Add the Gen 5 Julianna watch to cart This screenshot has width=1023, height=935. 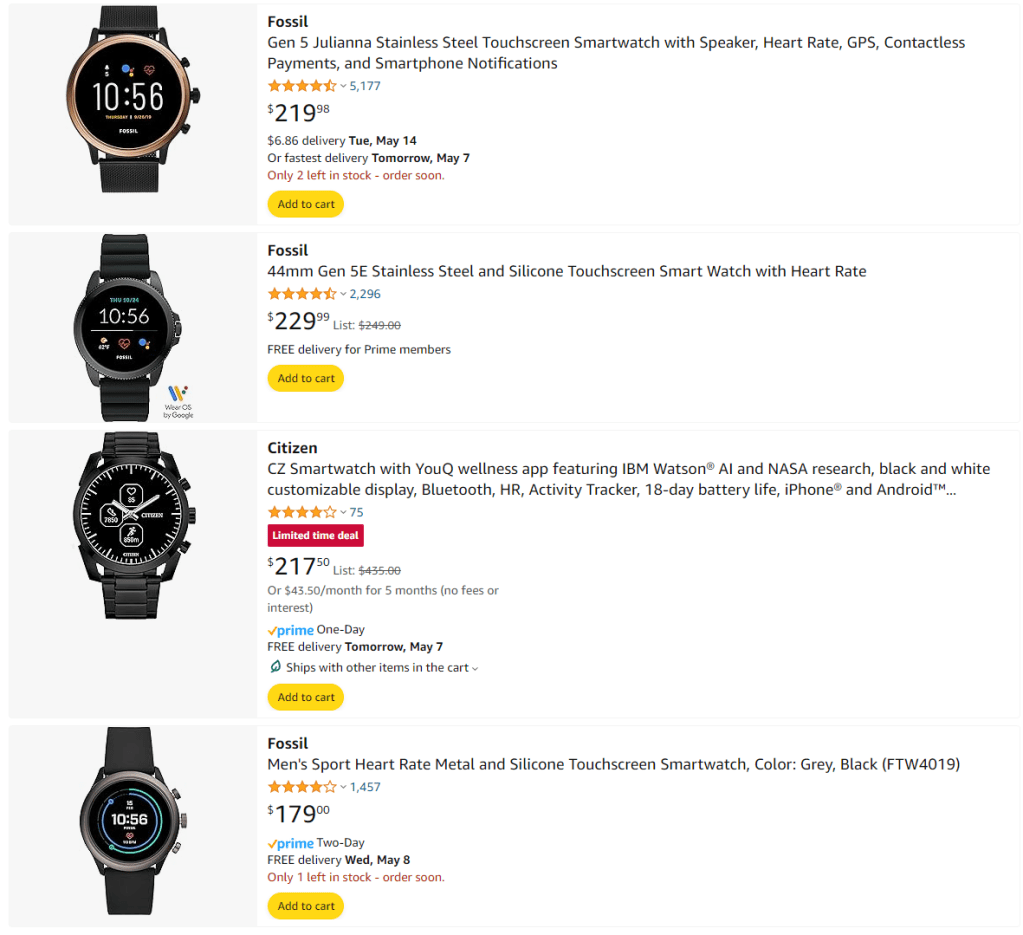305,204
